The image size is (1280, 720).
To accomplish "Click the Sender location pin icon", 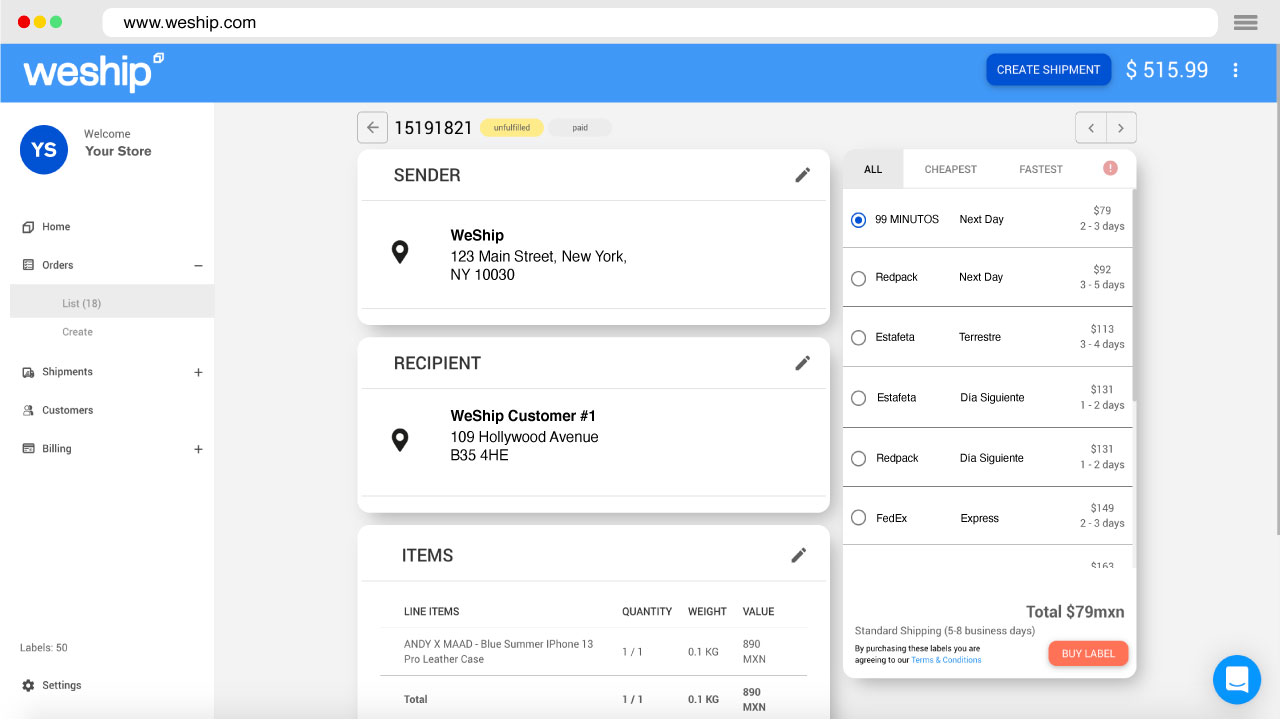I will [400, 252].
